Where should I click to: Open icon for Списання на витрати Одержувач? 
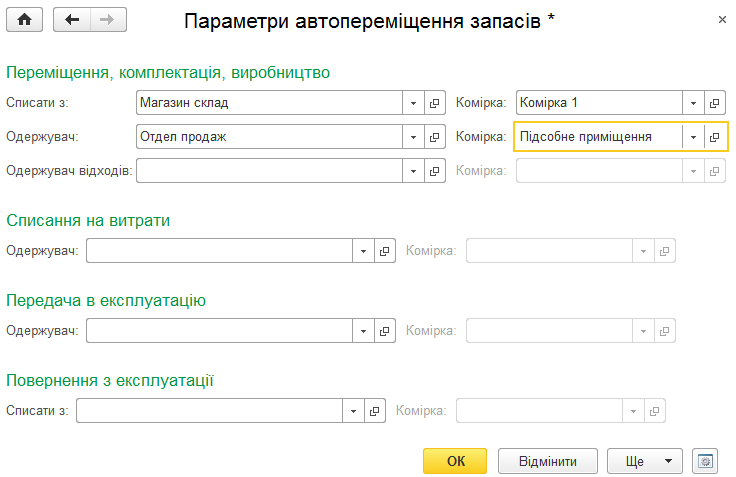(x=384, y=251)
